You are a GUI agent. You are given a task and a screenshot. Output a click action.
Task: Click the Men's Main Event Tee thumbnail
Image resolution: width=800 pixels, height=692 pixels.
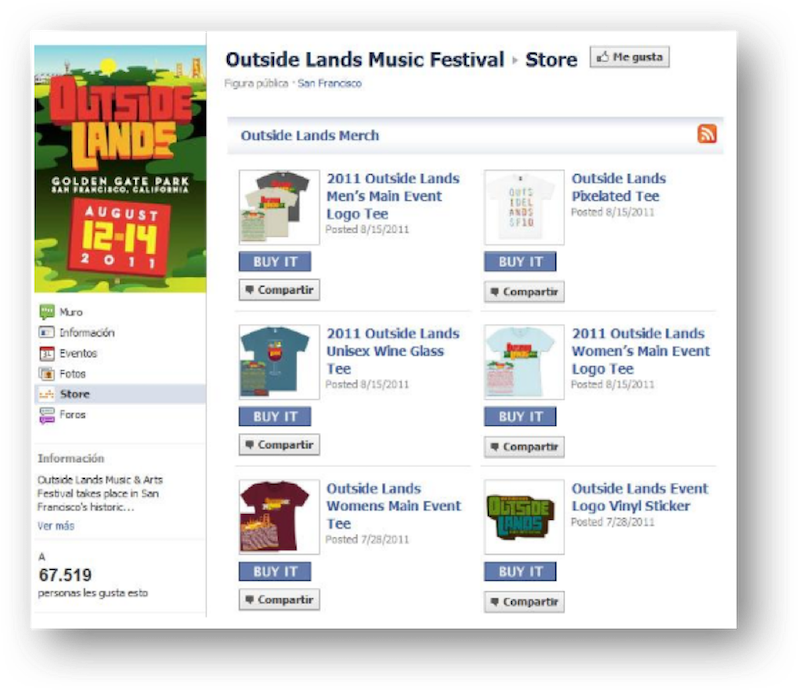tap(279, 207)
